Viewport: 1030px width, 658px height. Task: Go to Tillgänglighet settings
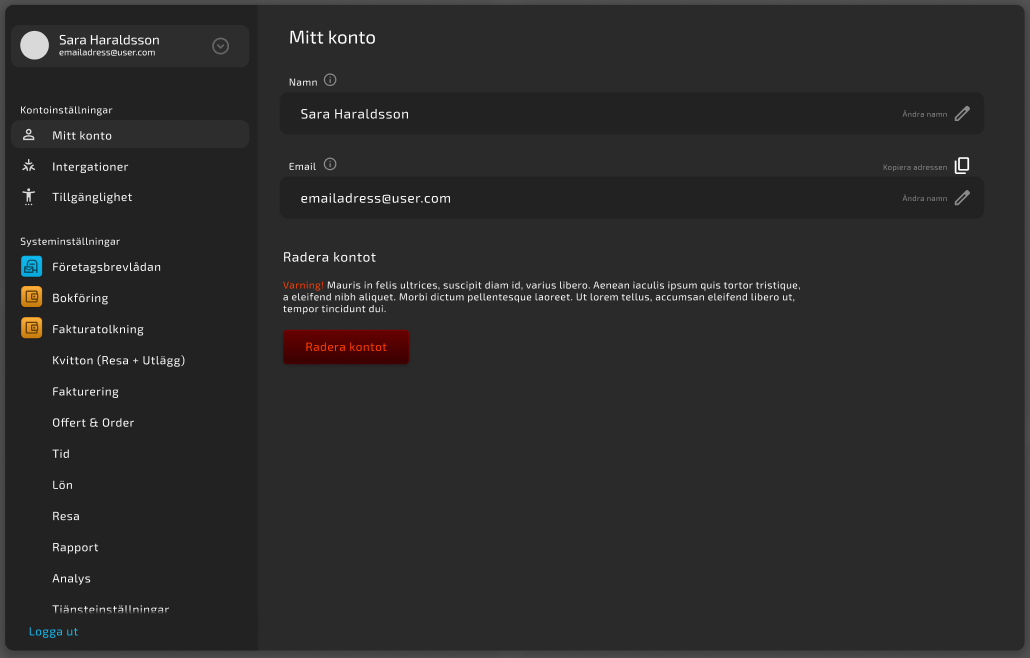click(x=92, y=198)
